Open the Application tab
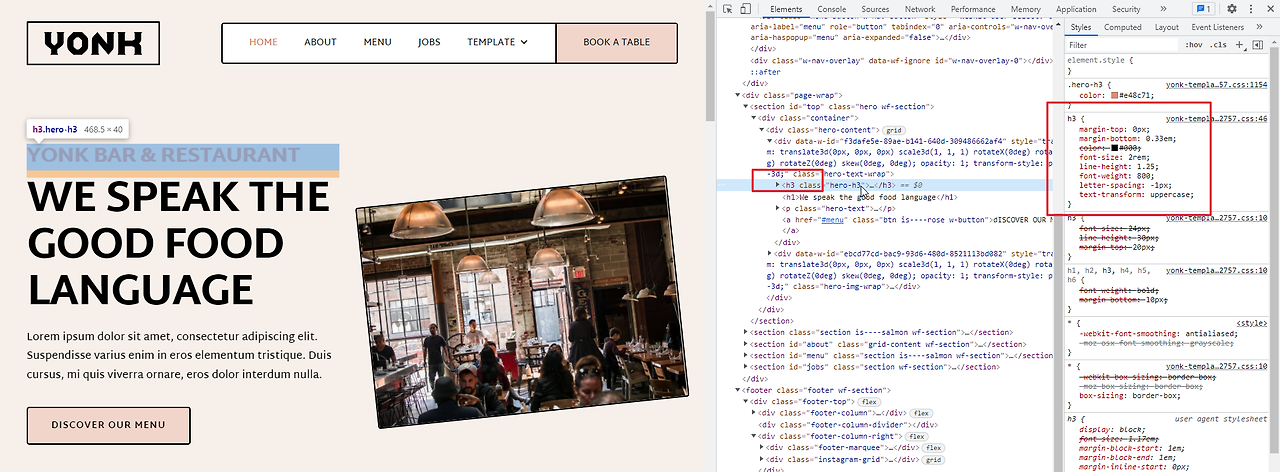 [x=1076, y=9]
